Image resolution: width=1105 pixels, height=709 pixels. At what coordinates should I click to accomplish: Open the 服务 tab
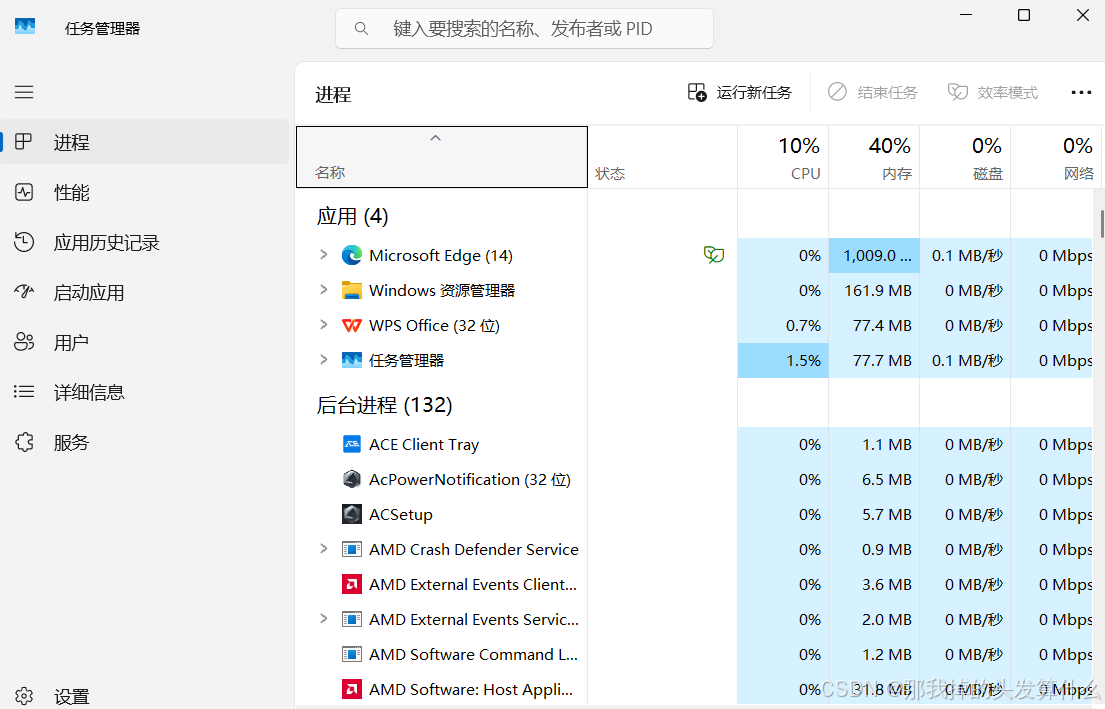(144, 442)
